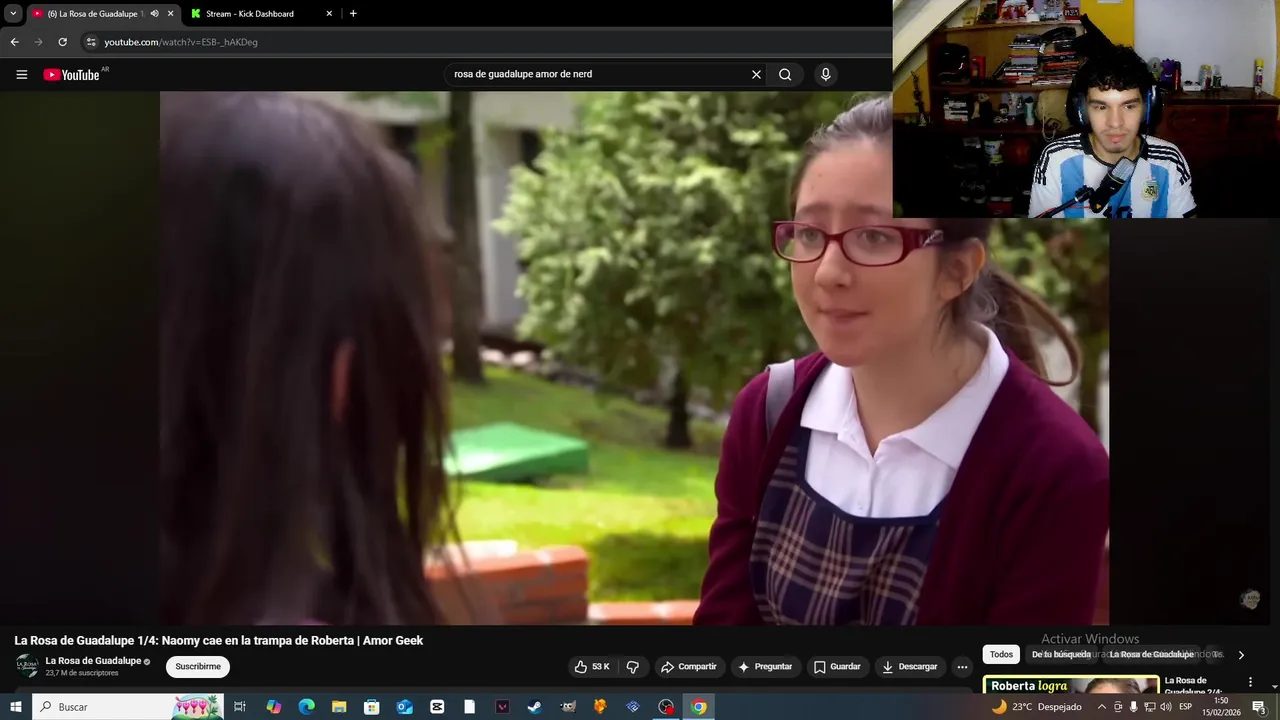1280x720 pixels.
Task: Click the Compartir share button
Action: 688,667
